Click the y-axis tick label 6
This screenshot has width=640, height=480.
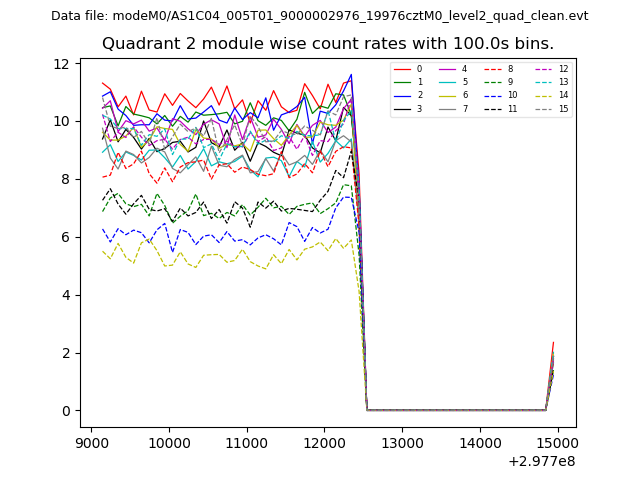(x=62, y=237)
